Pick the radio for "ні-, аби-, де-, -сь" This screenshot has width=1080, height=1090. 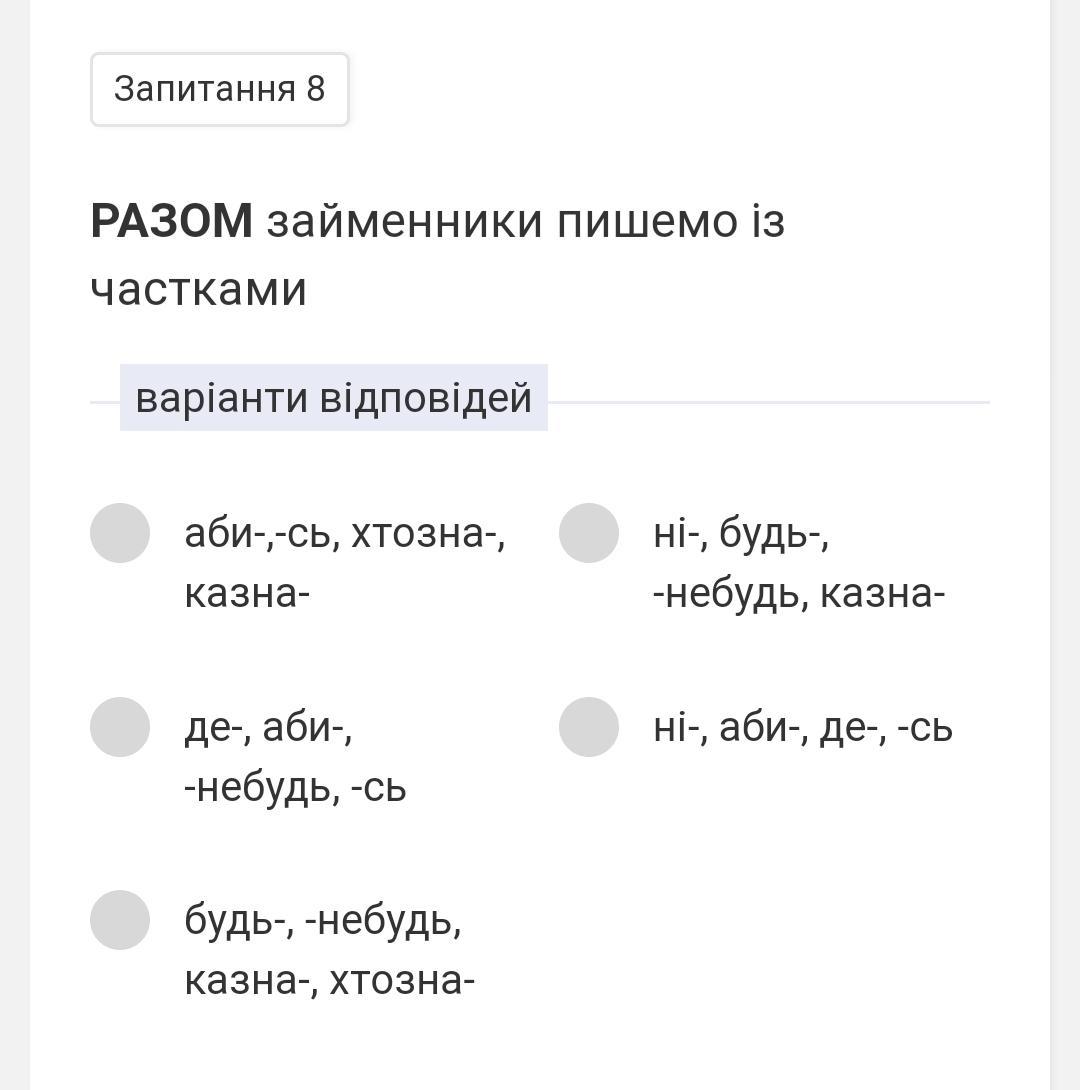click(x=589, y=727)
